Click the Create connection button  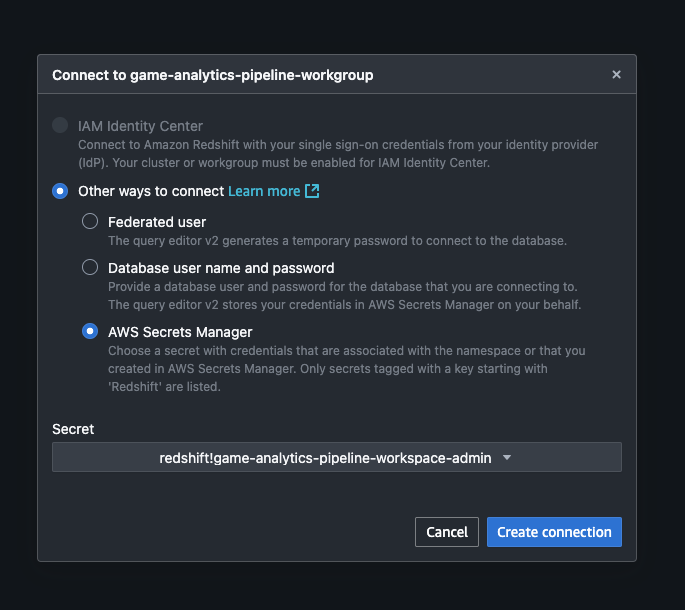click(554, 532)
